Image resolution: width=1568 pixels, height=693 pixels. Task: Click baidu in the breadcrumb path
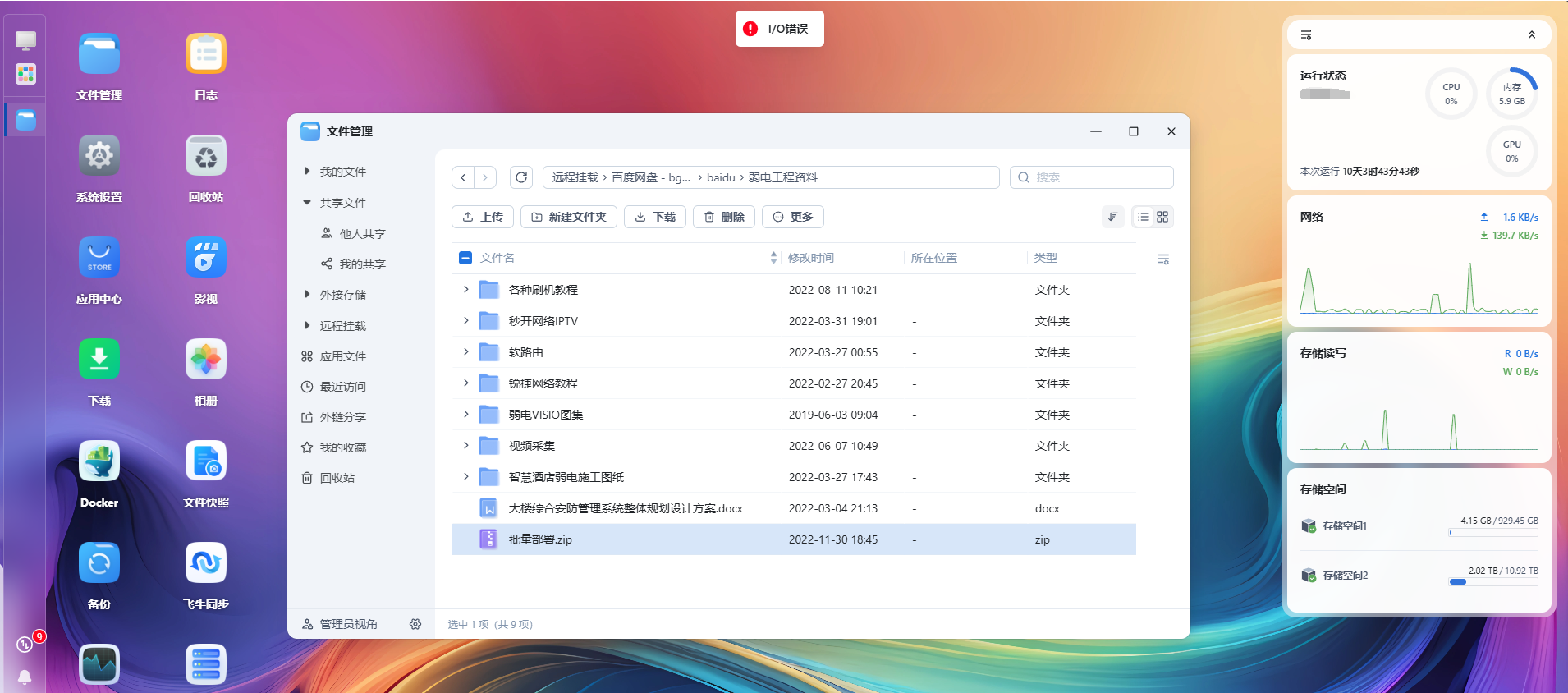[x=721, y=177]
